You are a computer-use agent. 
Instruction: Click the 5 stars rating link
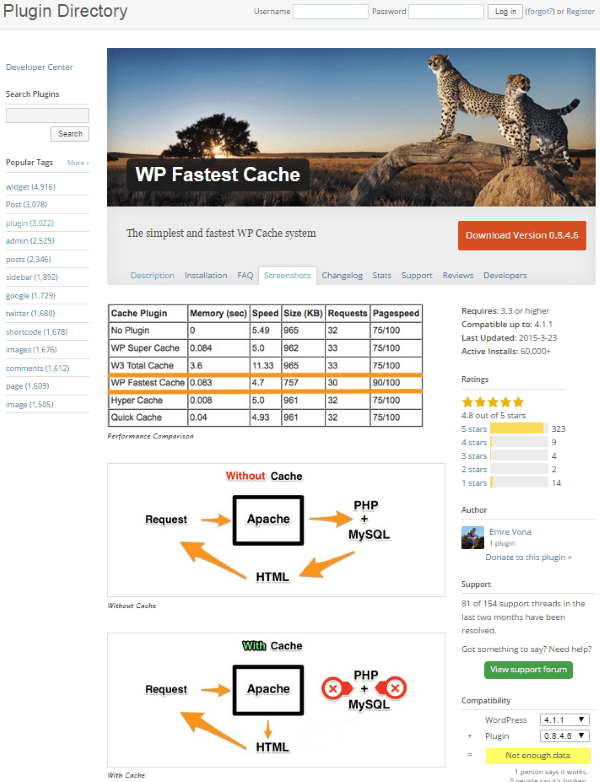pos(474,429)
